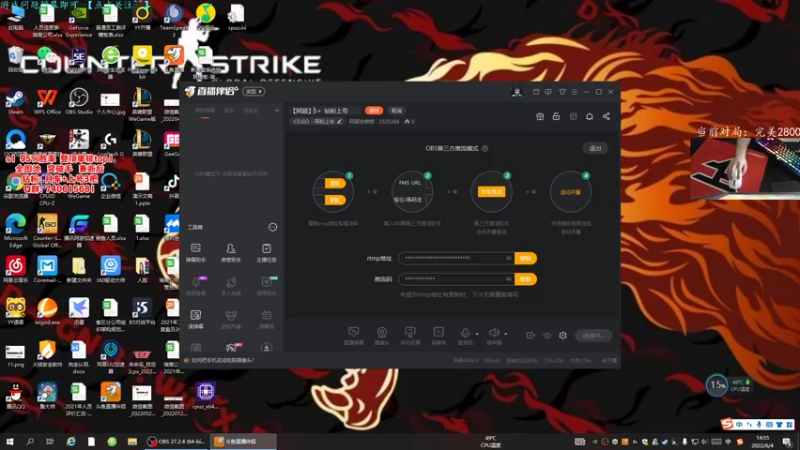Open Steam desktop shortcut

click(x=15, y=102)
